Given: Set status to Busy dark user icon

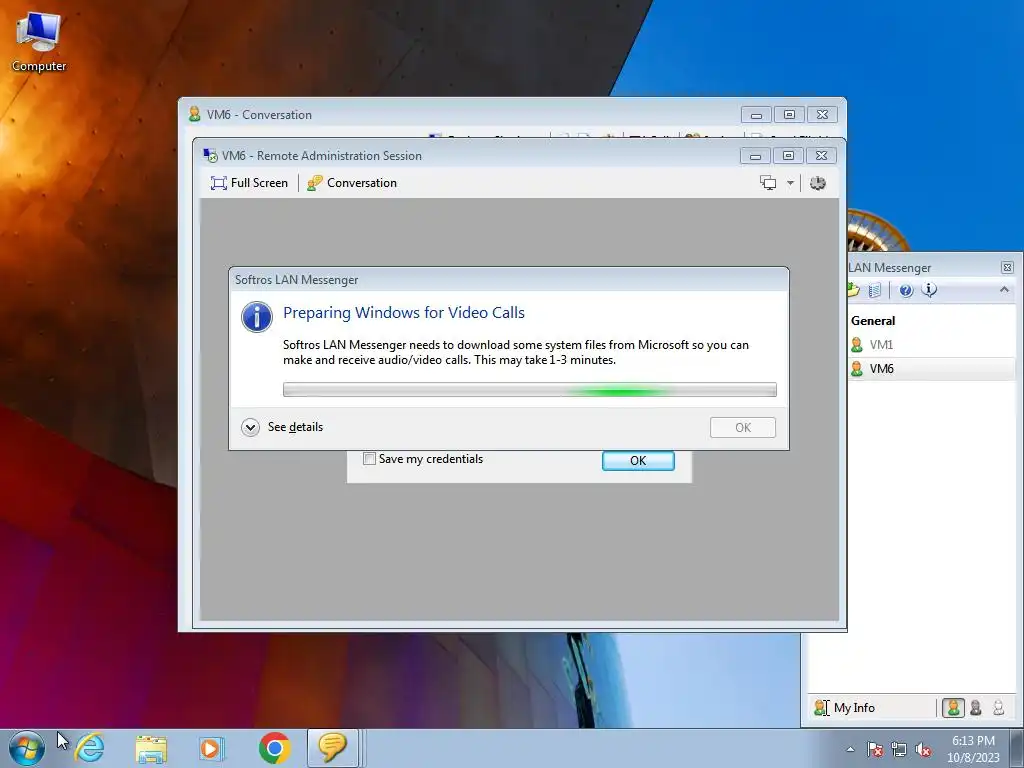Looking at the screenshot, I should point(976,707).
